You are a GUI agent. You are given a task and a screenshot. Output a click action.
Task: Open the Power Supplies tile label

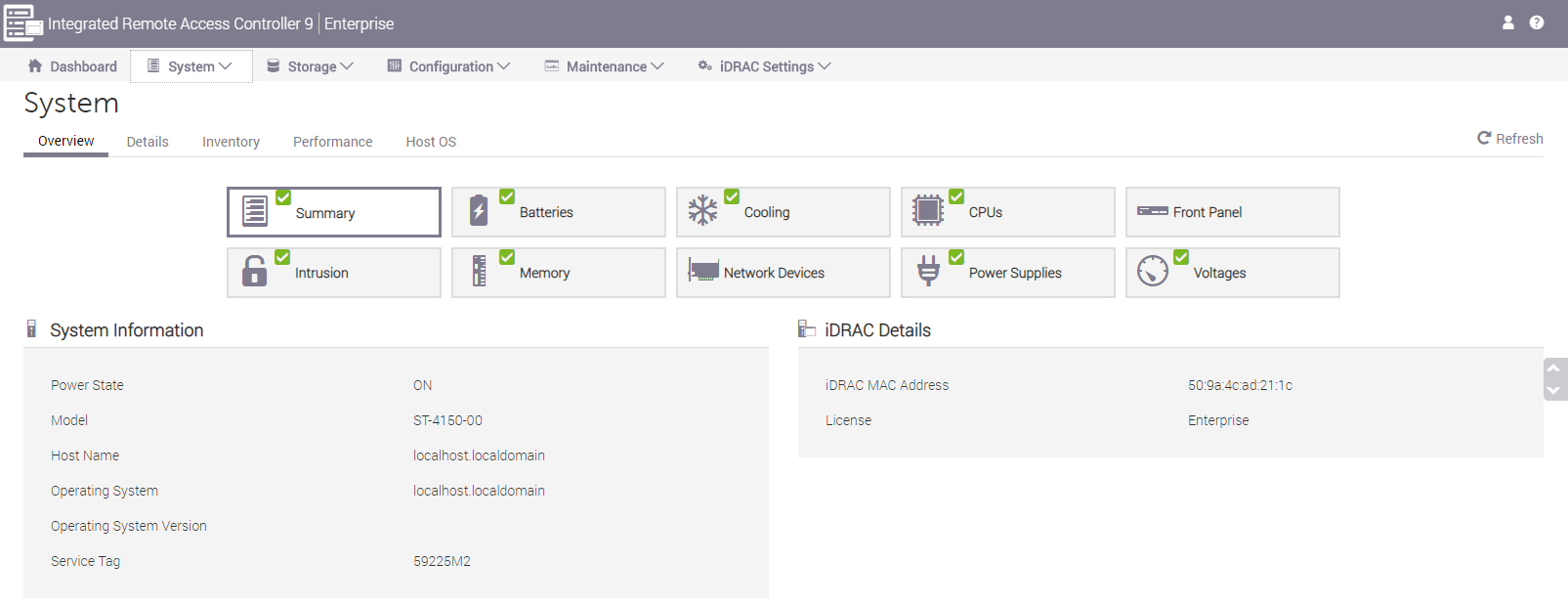[x=1015, y=273]
